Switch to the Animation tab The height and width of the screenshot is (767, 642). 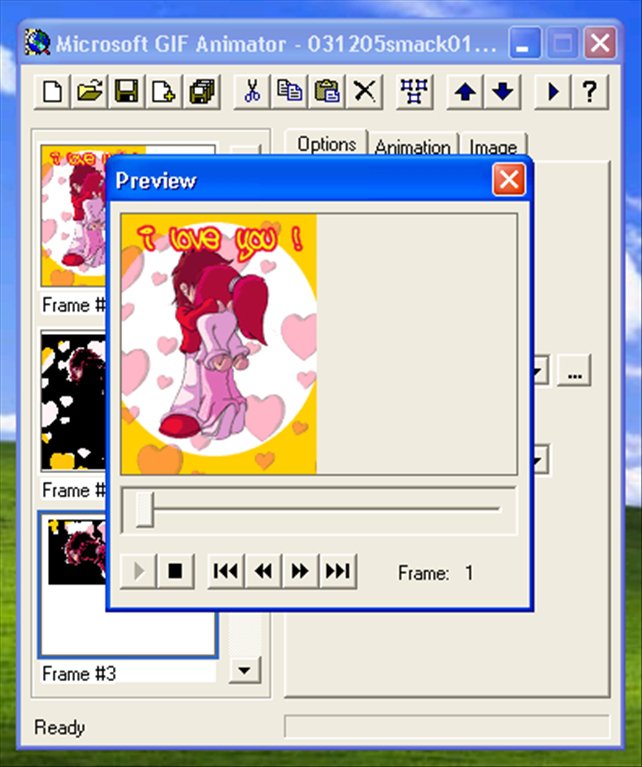[x=413, y=146]
